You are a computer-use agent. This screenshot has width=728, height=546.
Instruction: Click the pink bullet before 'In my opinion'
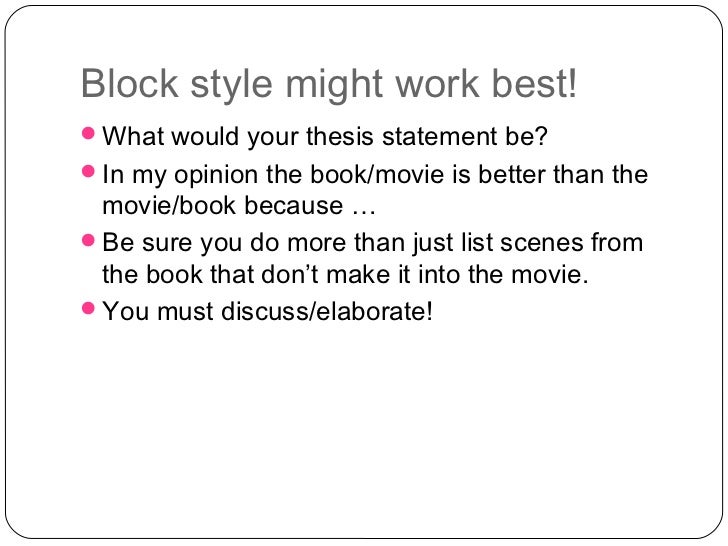[x=88, y=171]
